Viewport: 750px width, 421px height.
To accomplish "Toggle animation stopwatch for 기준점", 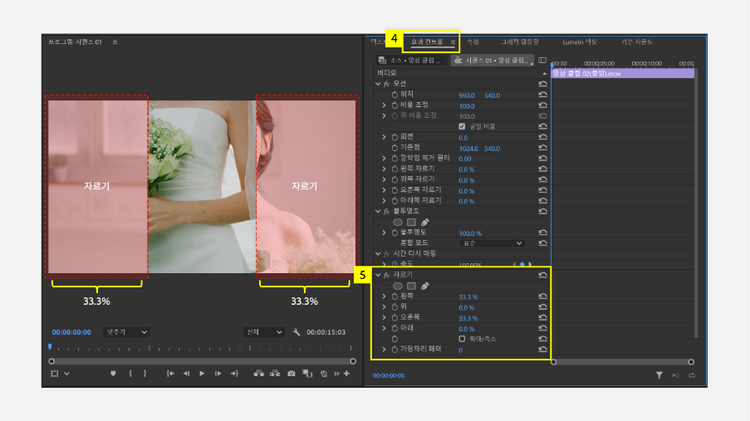I will pyautogui.click(x=395, y=148).
